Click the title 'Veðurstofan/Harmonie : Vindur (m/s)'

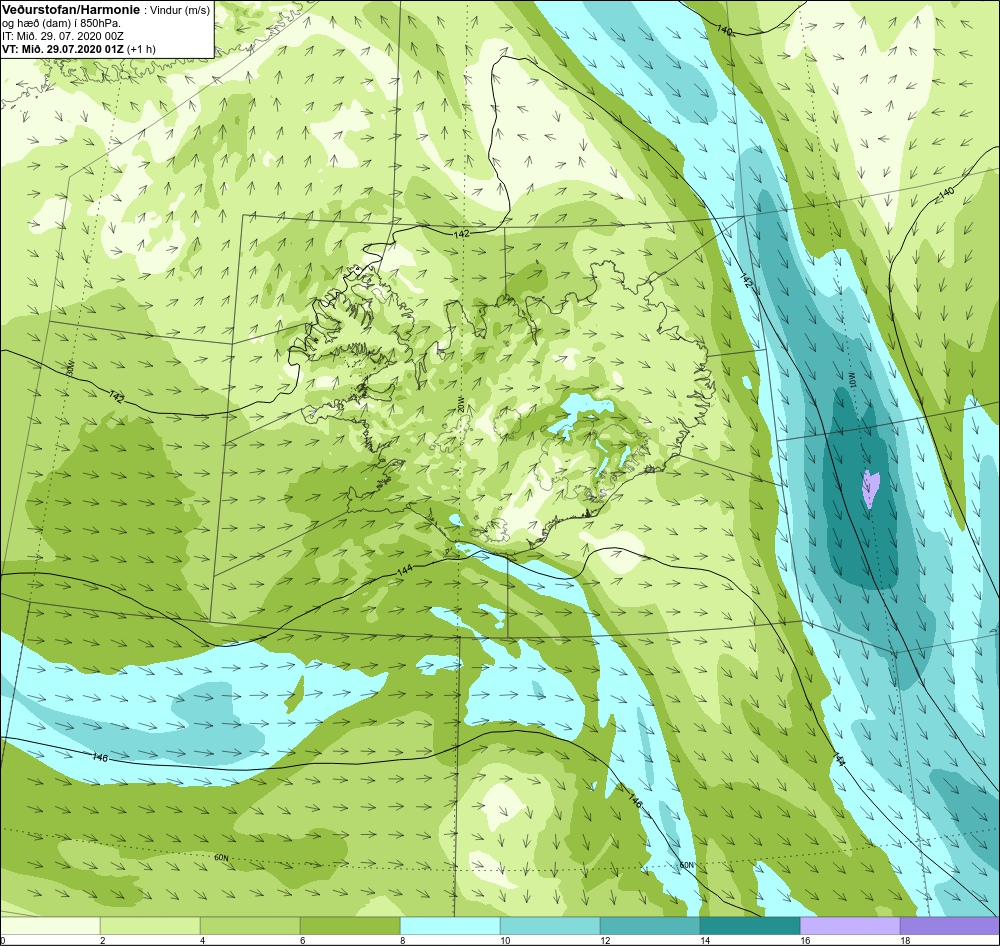(x=105, y=11)
